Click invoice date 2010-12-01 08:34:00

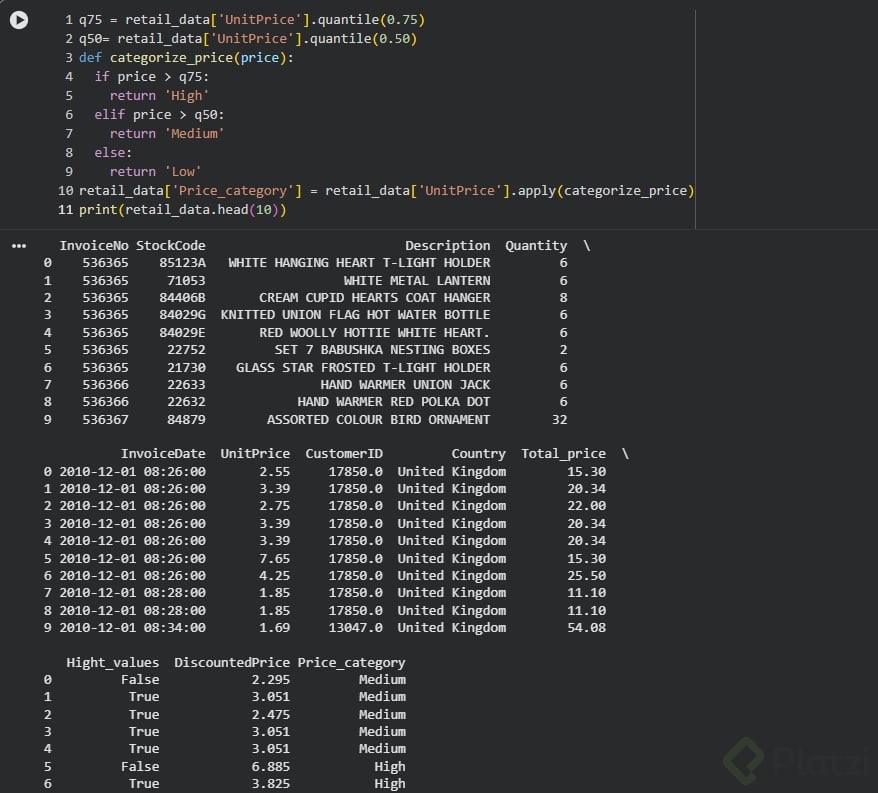(132, 628)
